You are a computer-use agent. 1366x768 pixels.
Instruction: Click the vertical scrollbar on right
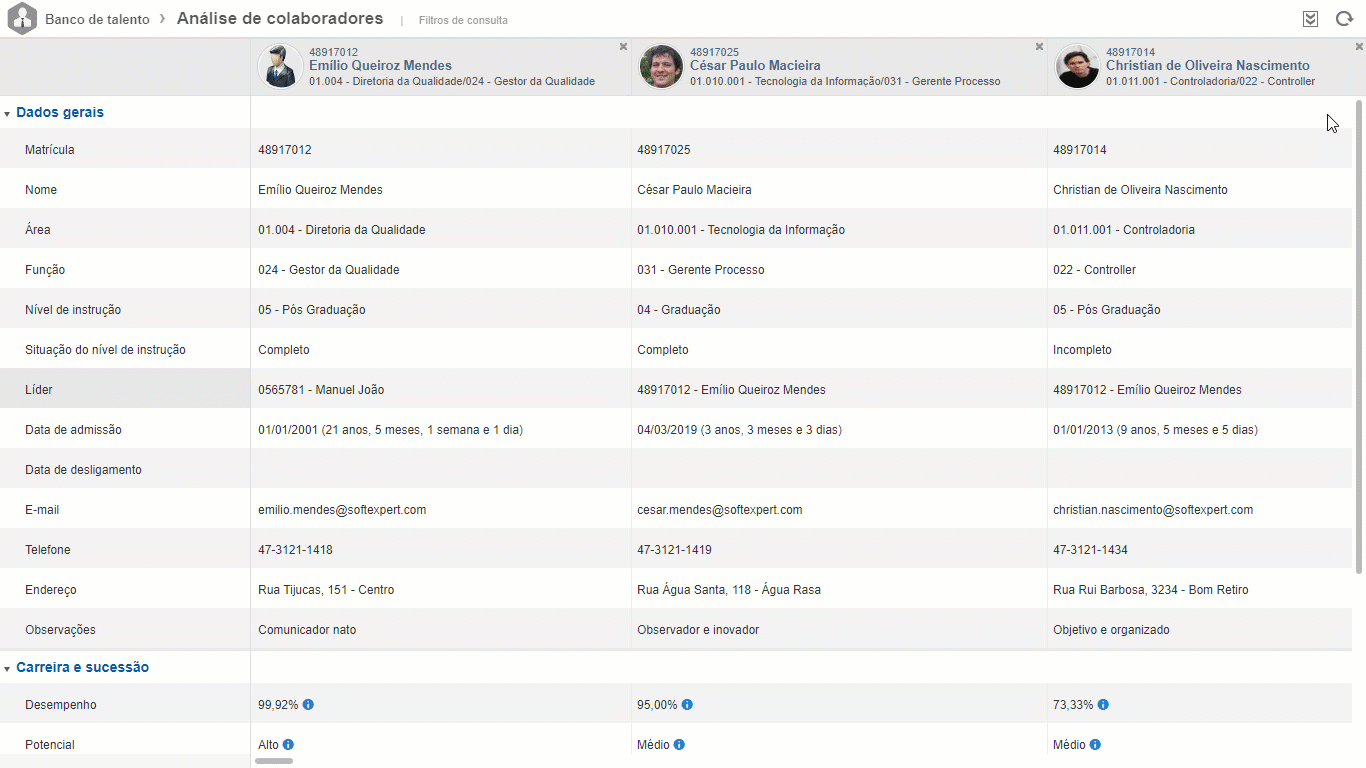click(x=1359, y=335)
